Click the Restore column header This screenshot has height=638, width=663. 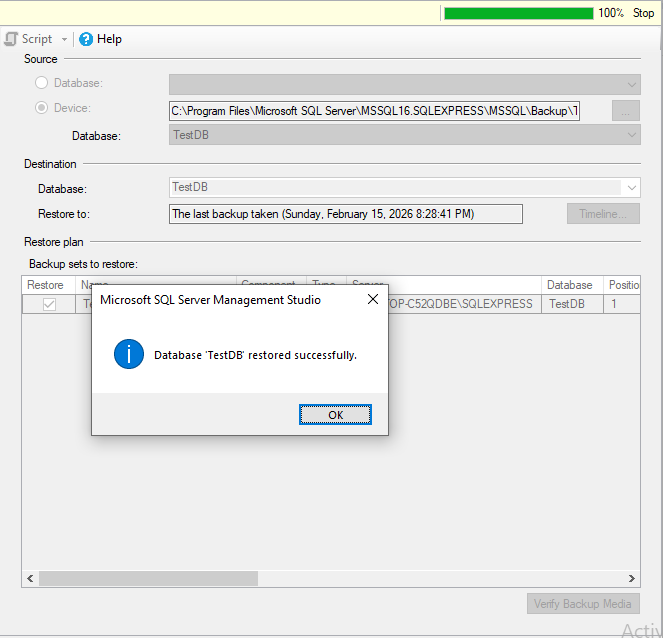[x=48, y=285]
